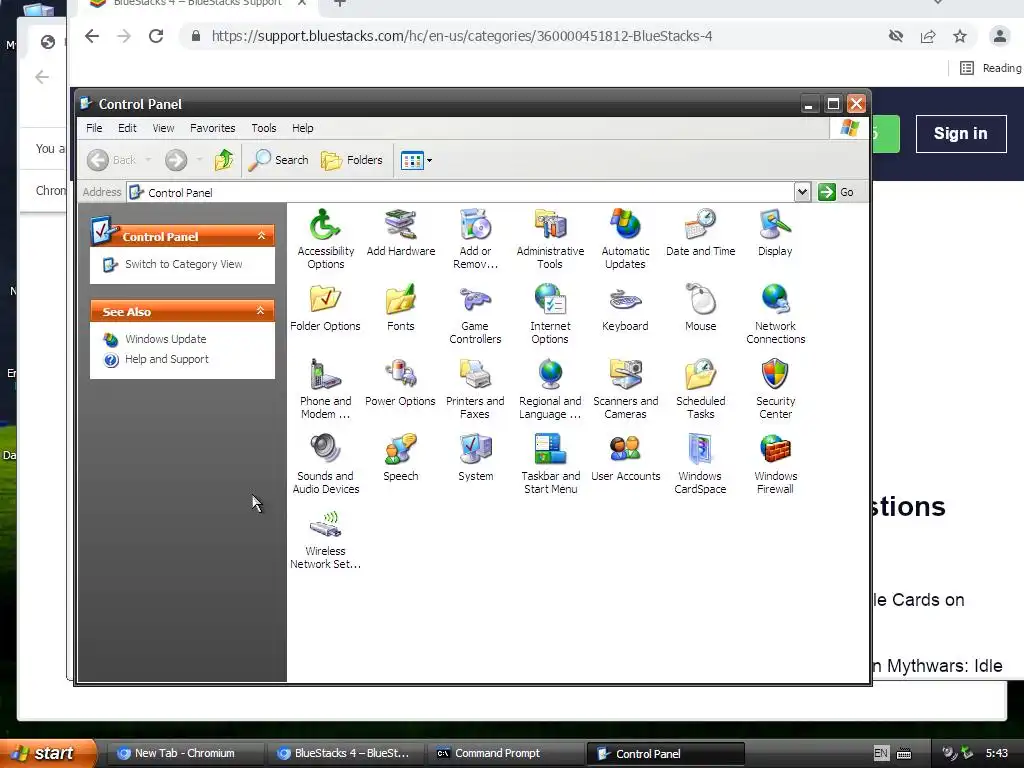Click the Up folder toolbar button
This screenshot has width=1024, height=768.
coord(224,160)
